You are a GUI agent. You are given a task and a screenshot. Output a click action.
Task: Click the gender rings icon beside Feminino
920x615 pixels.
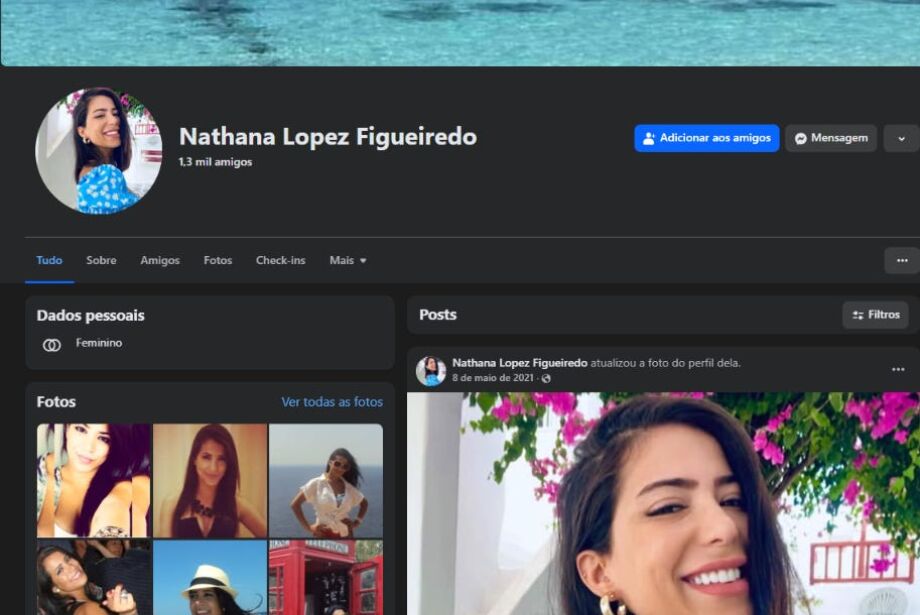(x=52, y=345)
